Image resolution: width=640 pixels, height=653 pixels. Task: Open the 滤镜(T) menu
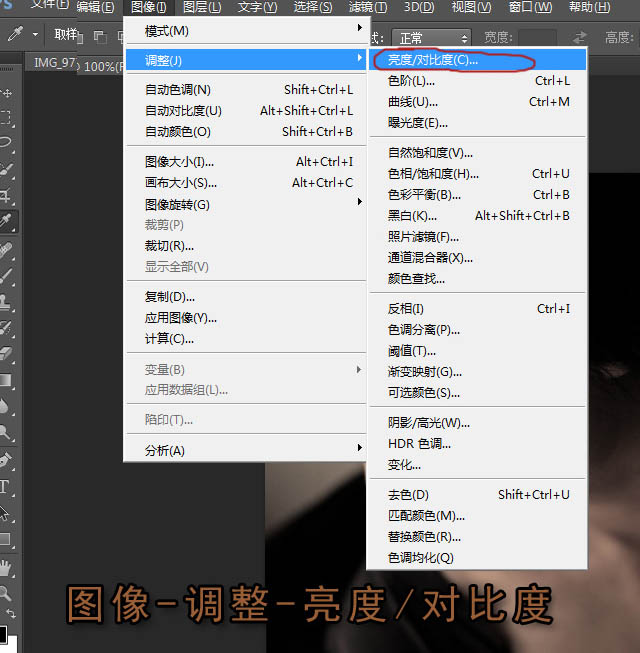(368, 7)
